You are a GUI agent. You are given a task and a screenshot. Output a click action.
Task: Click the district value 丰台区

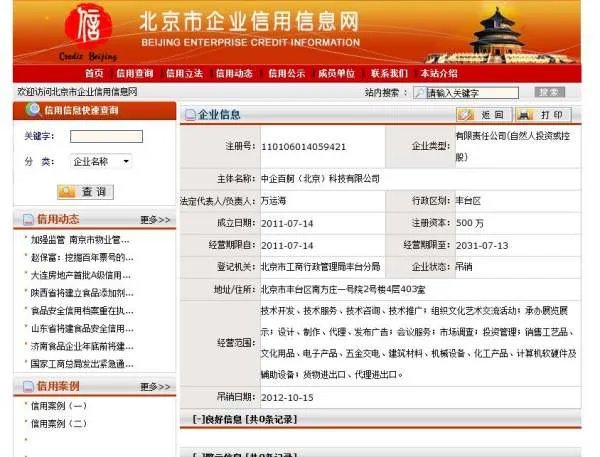(x=468, y=201)
